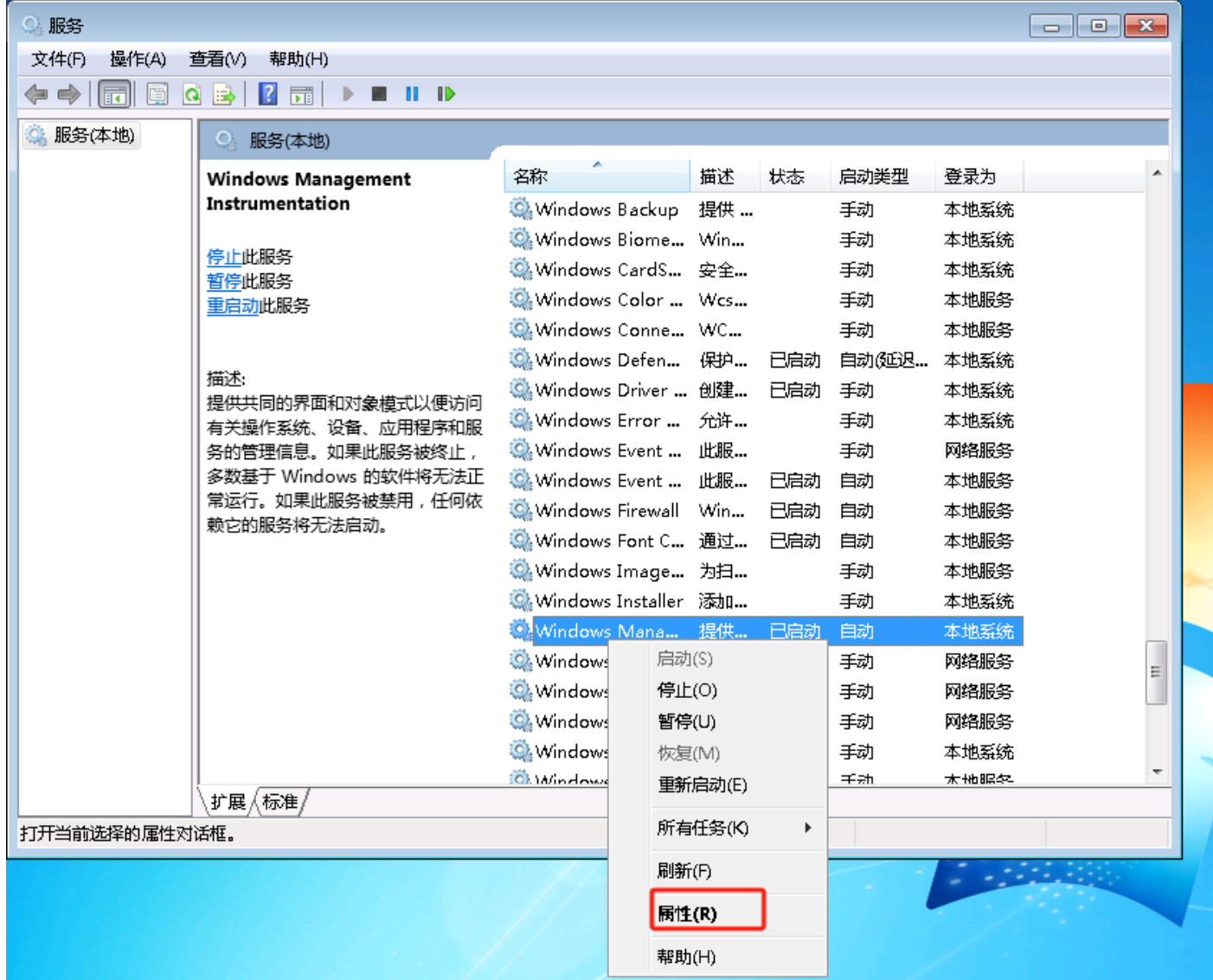Close the Services window
This screenshot has width=1213, height=980.
click(1146, 26)
